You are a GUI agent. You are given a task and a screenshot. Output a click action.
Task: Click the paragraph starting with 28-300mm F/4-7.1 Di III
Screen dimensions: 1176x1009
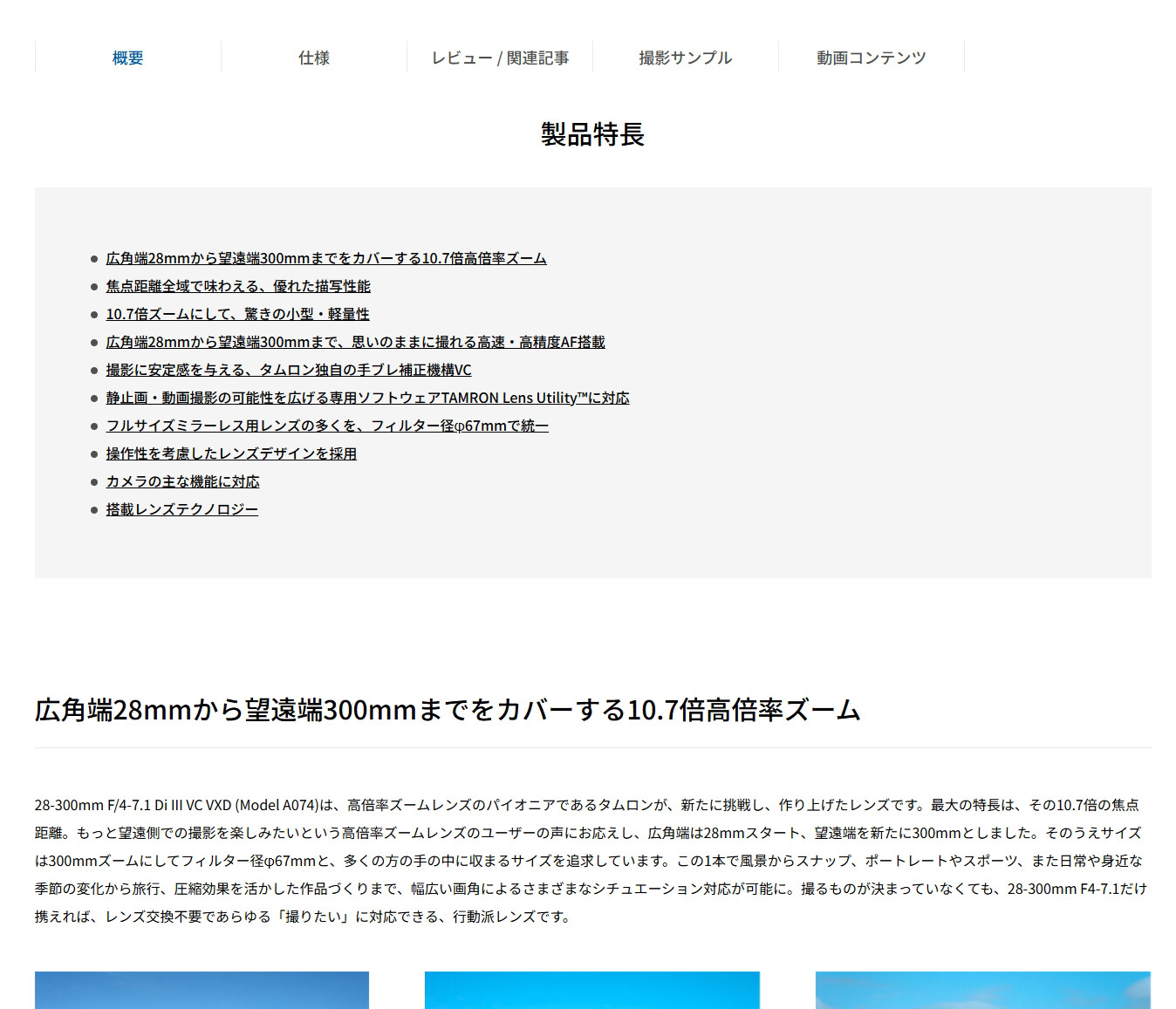point(592,861)
